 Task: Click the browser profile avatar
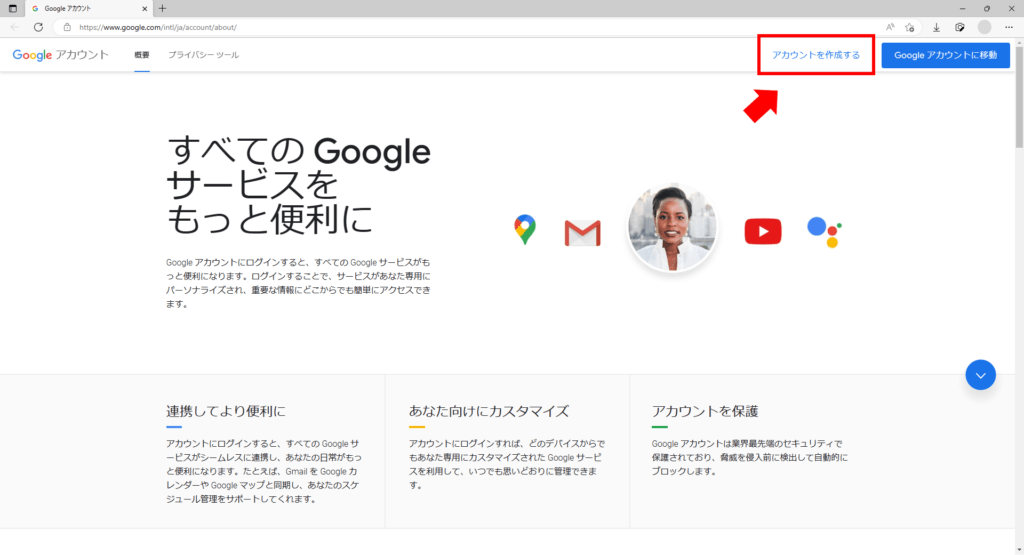[x=984, y=27]
